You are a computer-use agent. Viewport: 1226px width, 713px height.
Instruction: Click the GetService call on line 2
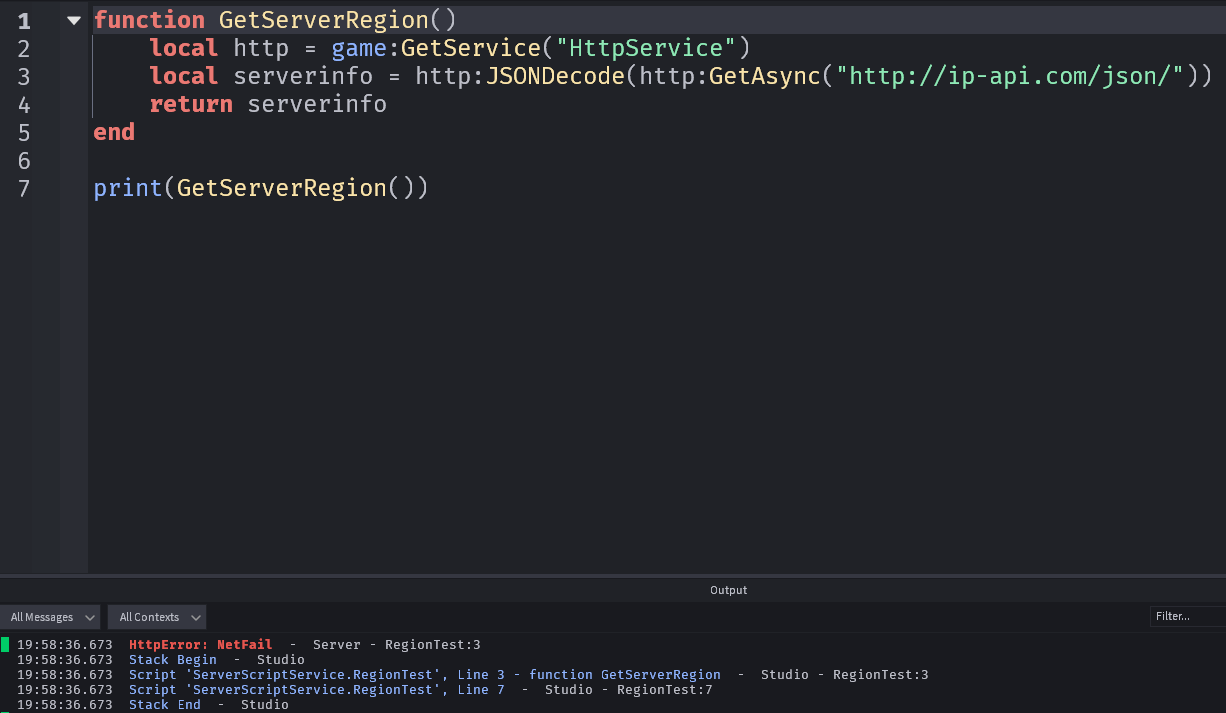471,48
